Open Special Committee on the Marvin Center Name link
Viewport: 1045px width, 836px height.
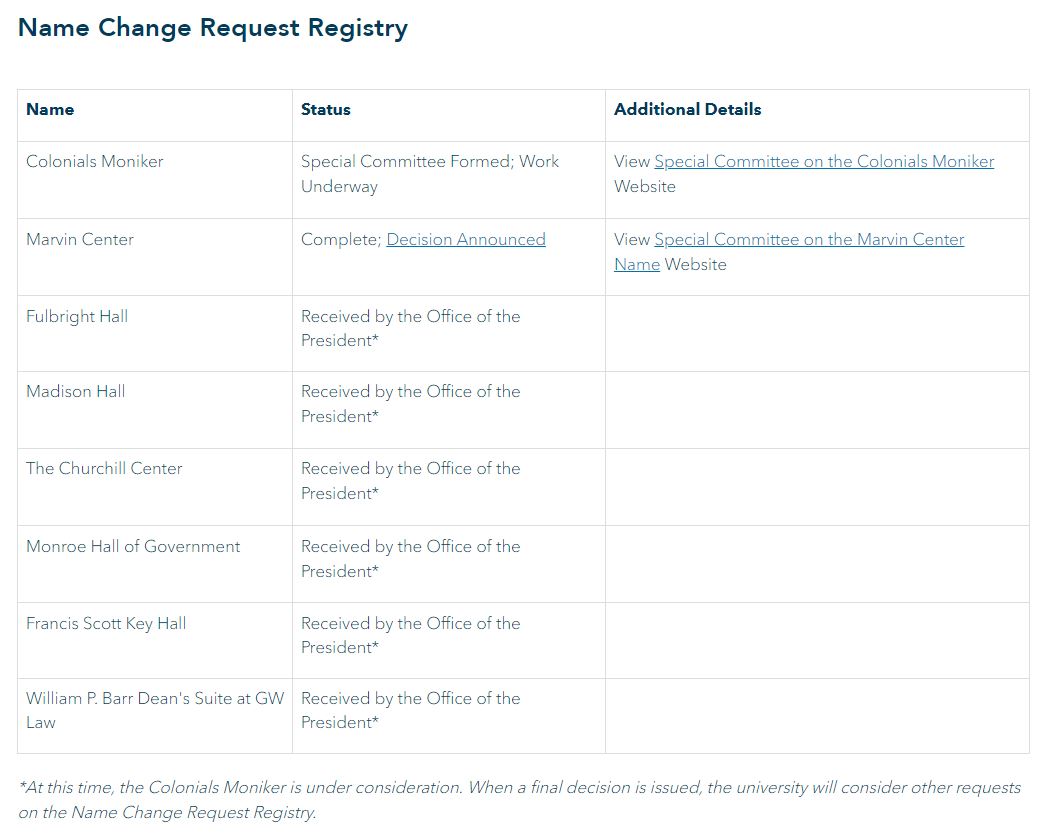809,240
